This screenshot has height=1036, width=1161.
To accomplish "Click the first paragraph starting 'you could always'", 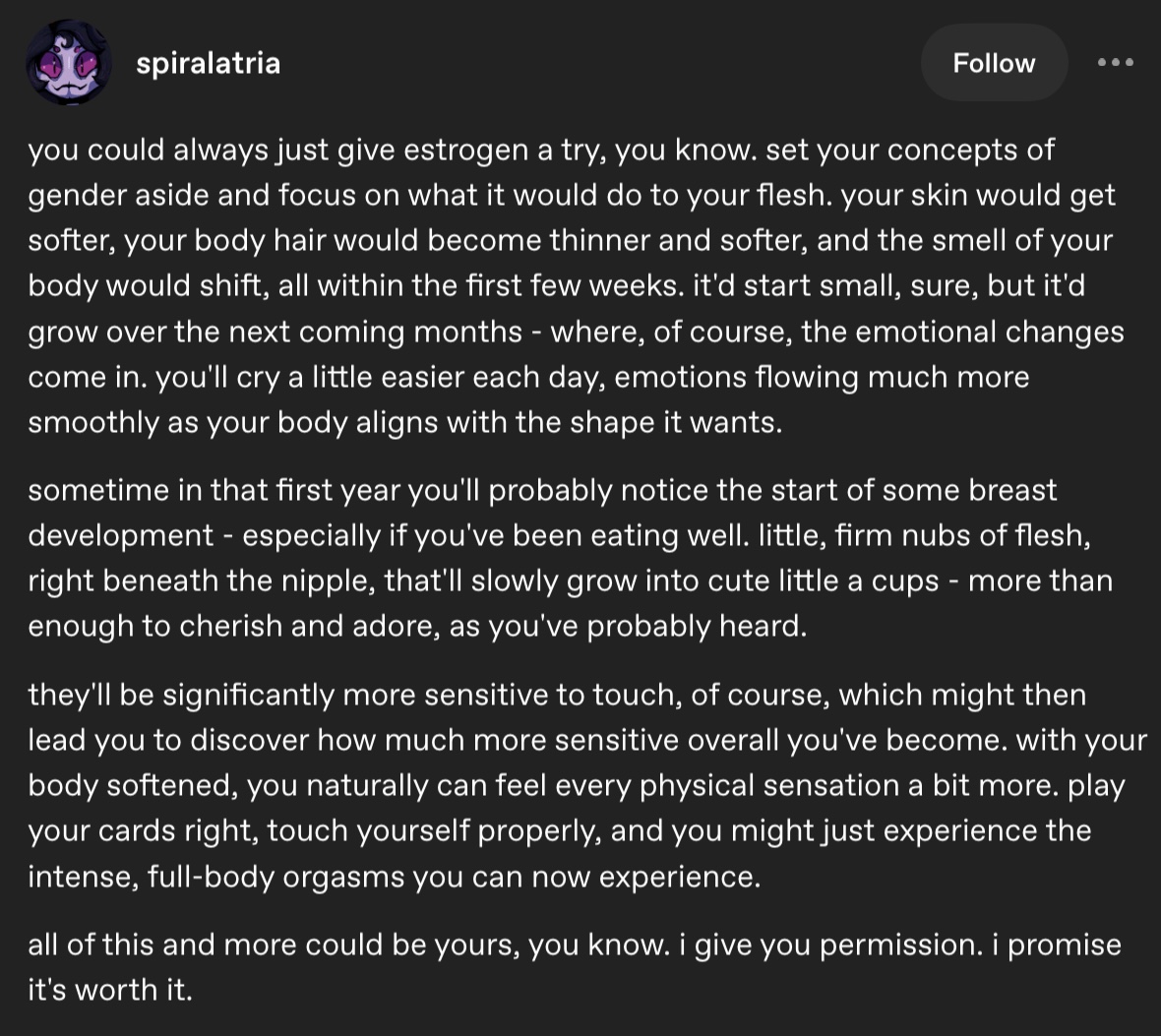I will click(576, 286).
